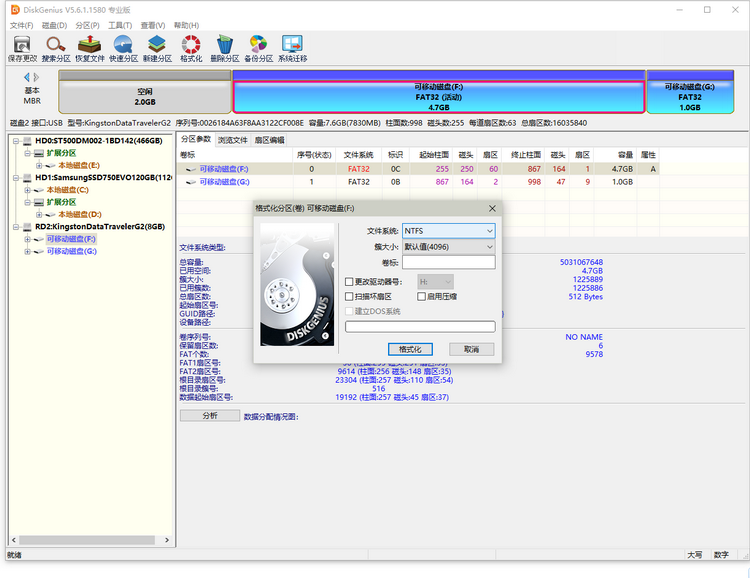750x578 pixels.
Task: Switch to the 浏览文件 tab
Action: (232, 140)
